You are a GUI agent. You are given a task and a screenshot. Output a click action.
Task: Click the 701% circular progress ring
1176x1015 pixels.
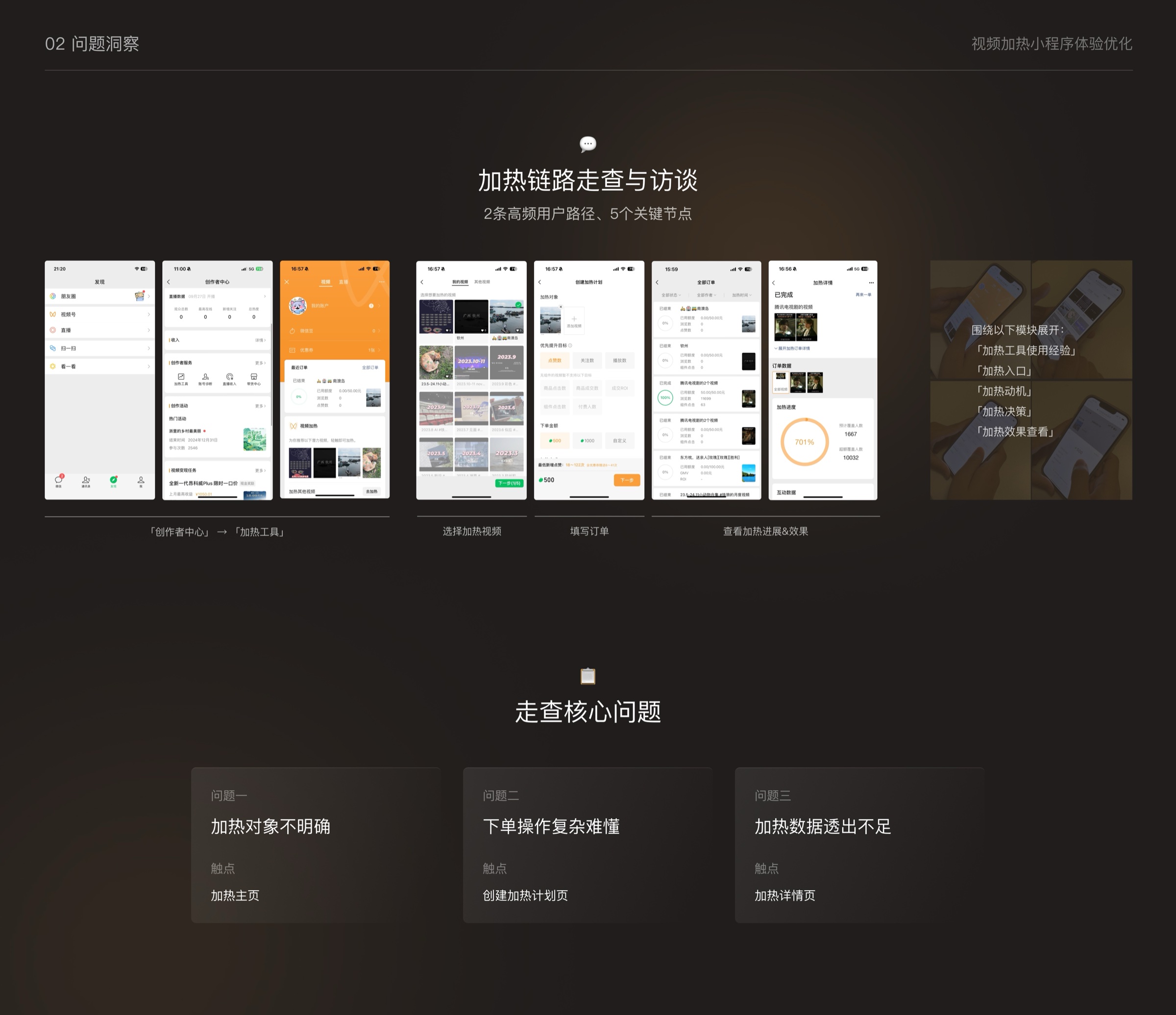(x=804, y=442)
